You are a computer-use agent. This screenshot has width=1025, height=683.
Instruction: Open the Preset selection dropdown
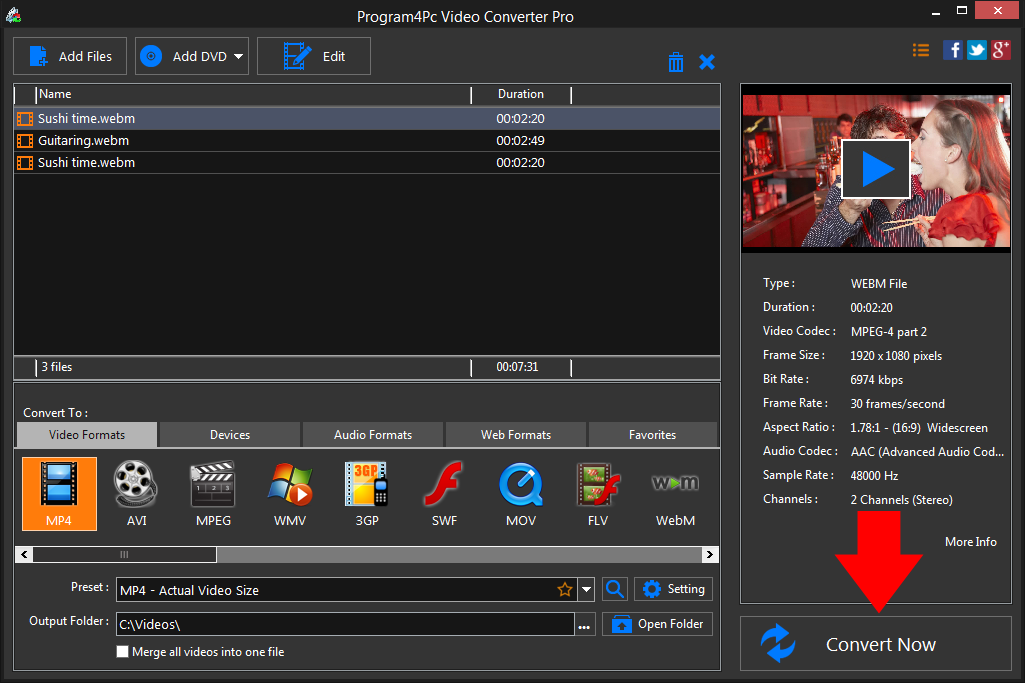586,589
